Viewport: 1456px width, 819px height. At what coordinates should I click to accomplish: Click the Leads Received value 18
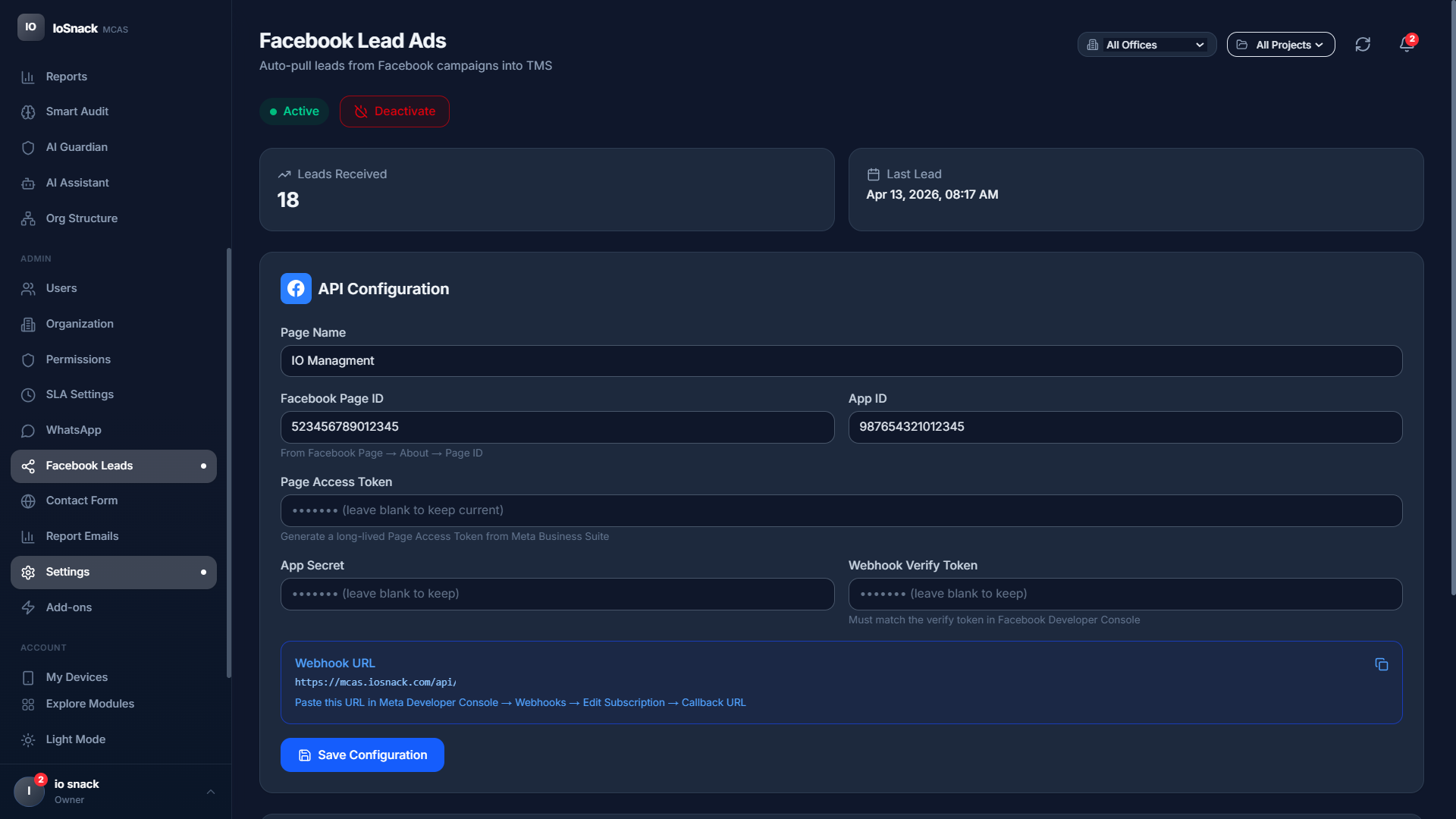tap(288, 200)
